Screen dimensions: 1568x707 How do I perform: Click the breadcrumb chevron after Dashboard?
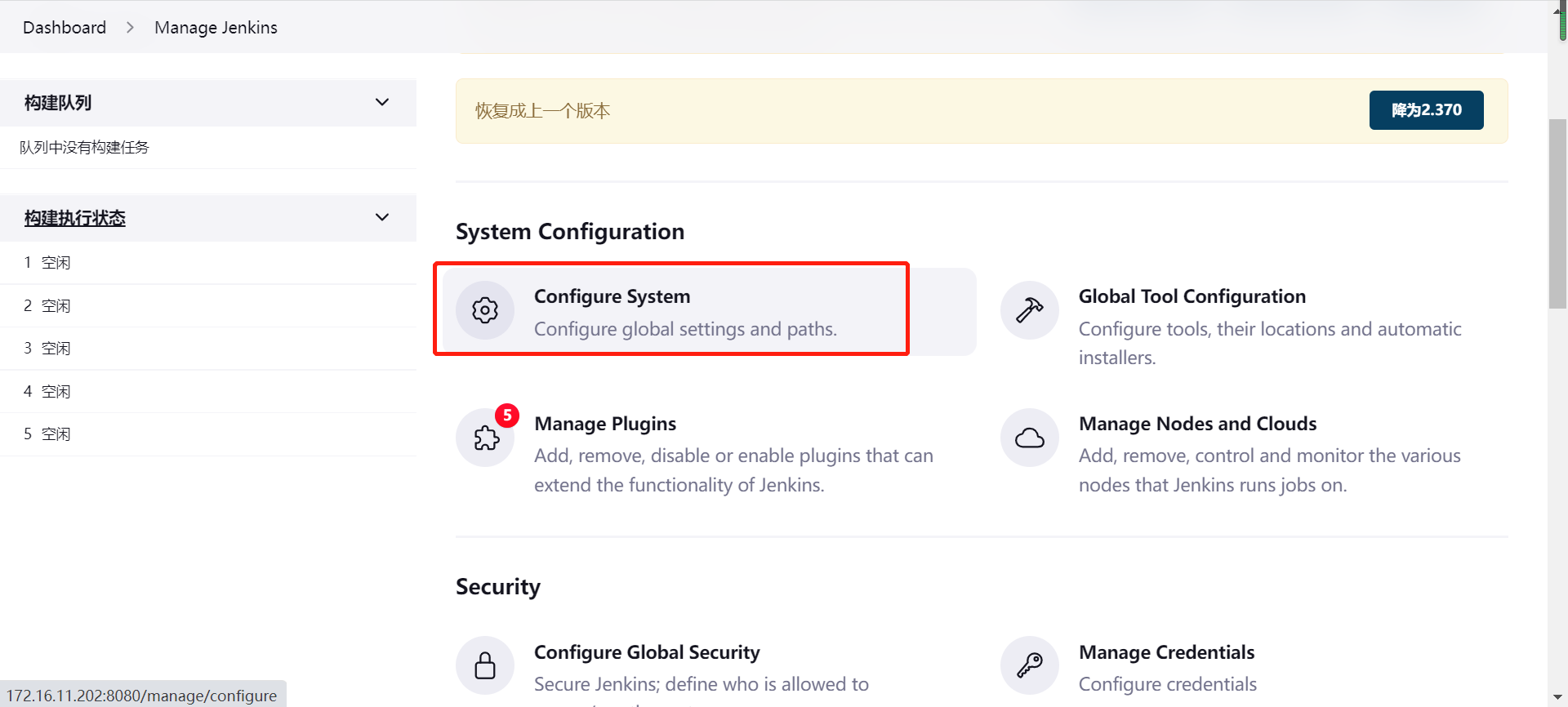130,28
